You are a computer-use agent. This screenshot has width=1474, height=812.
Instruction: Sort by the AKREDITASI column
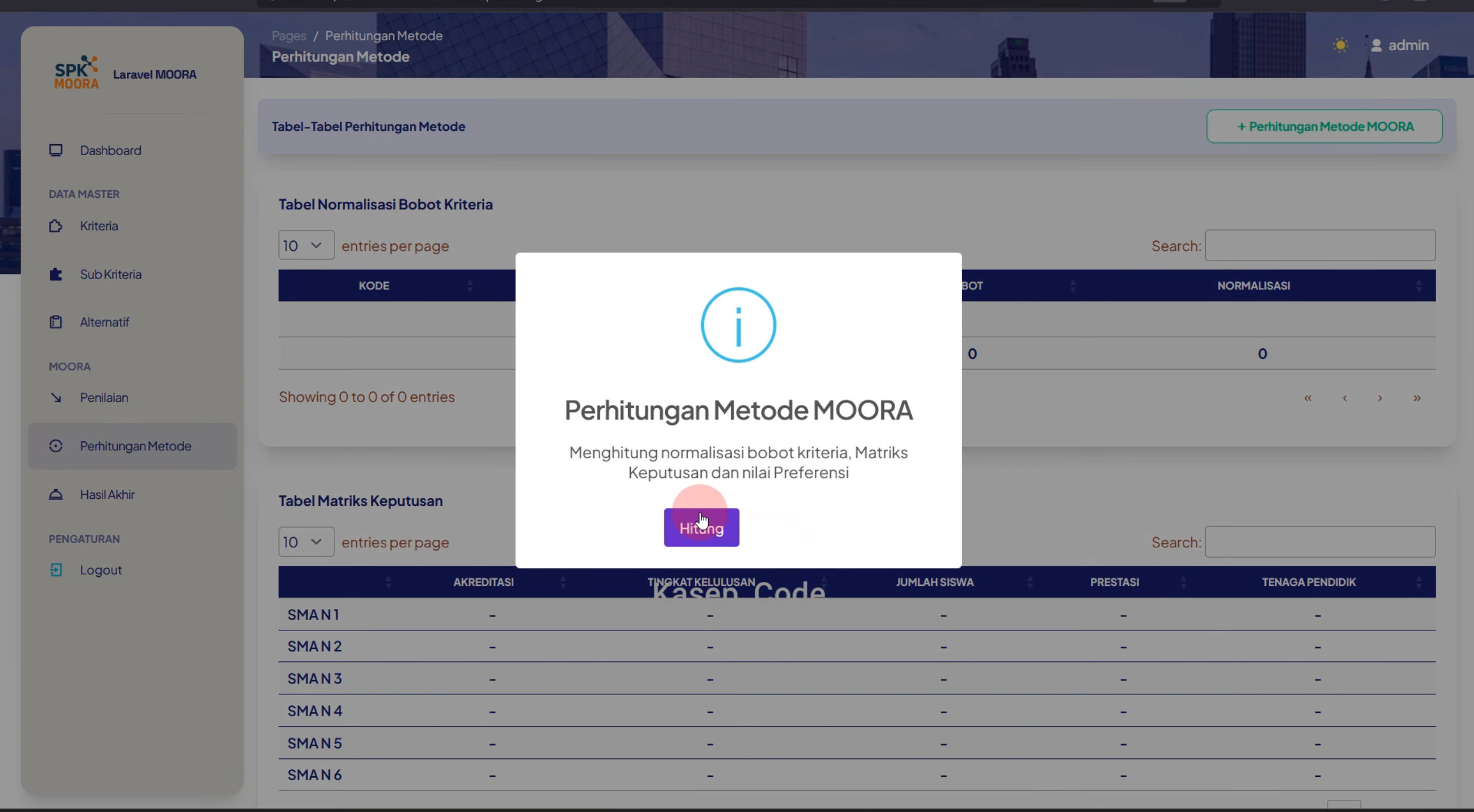tap(483, 582)
